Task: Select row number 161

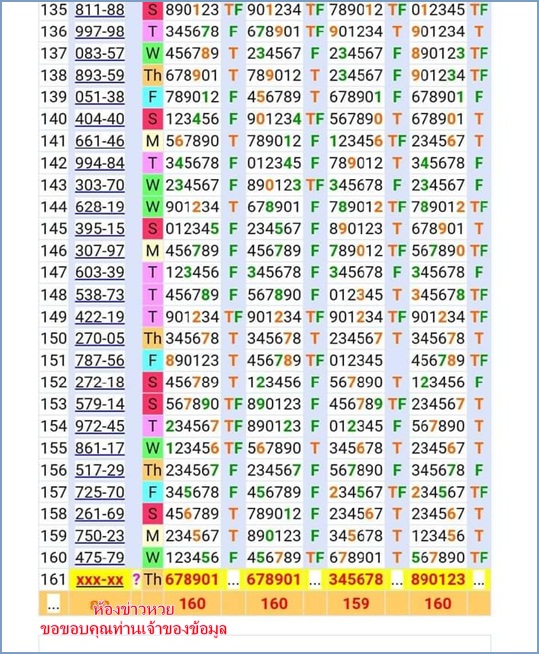Action: (54, 580)
